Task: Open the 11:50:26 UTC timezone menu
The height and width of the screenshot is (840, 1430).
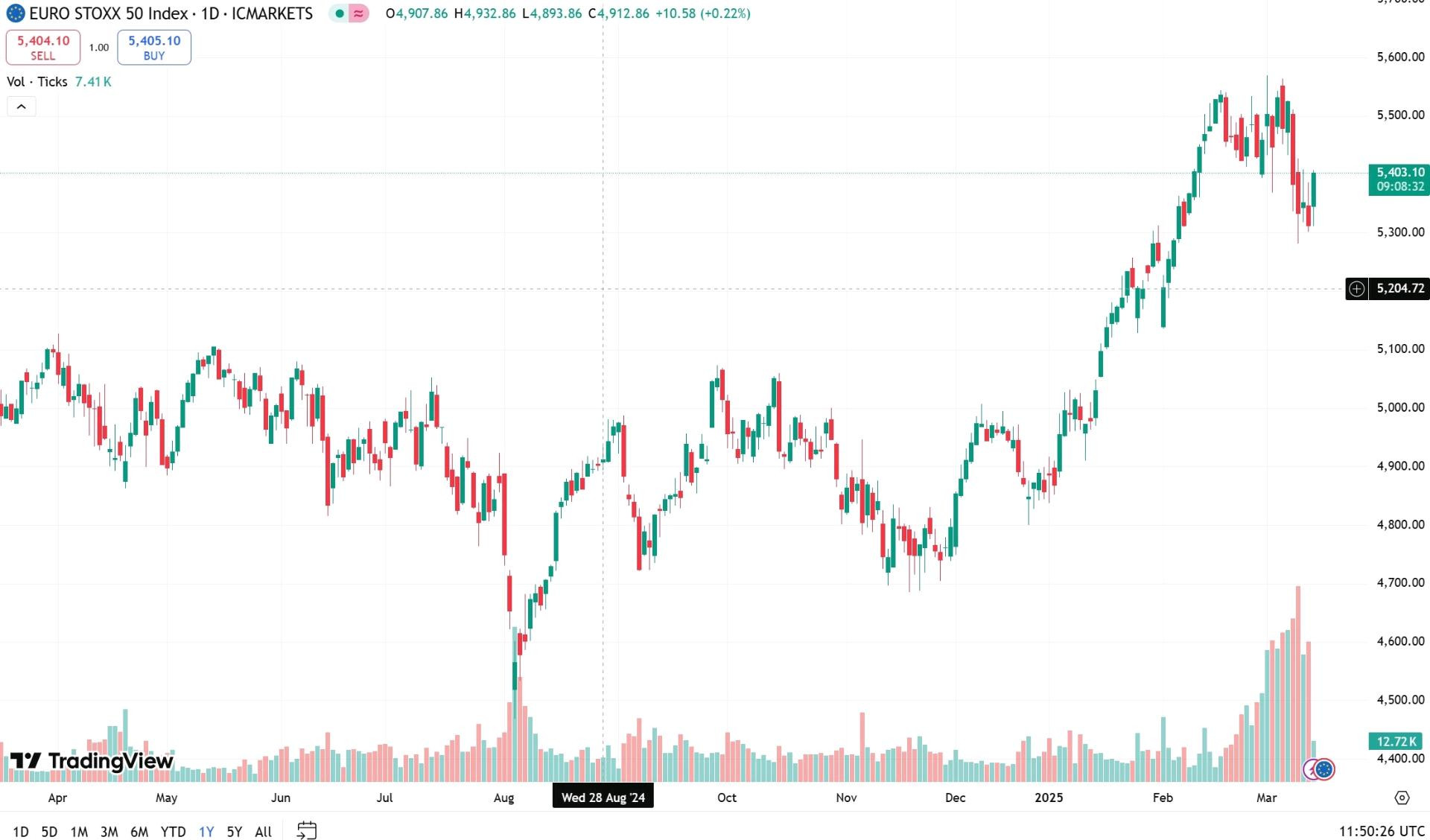Action: pos(1382,831)
